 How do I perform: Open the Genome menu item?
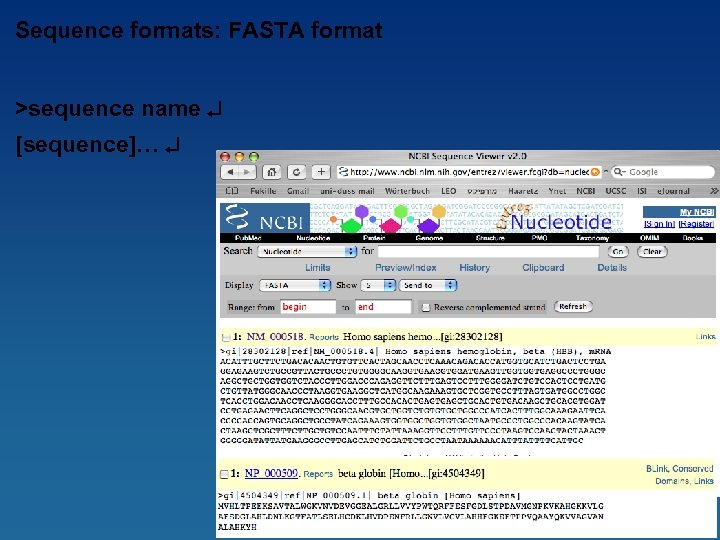point(429,238)
